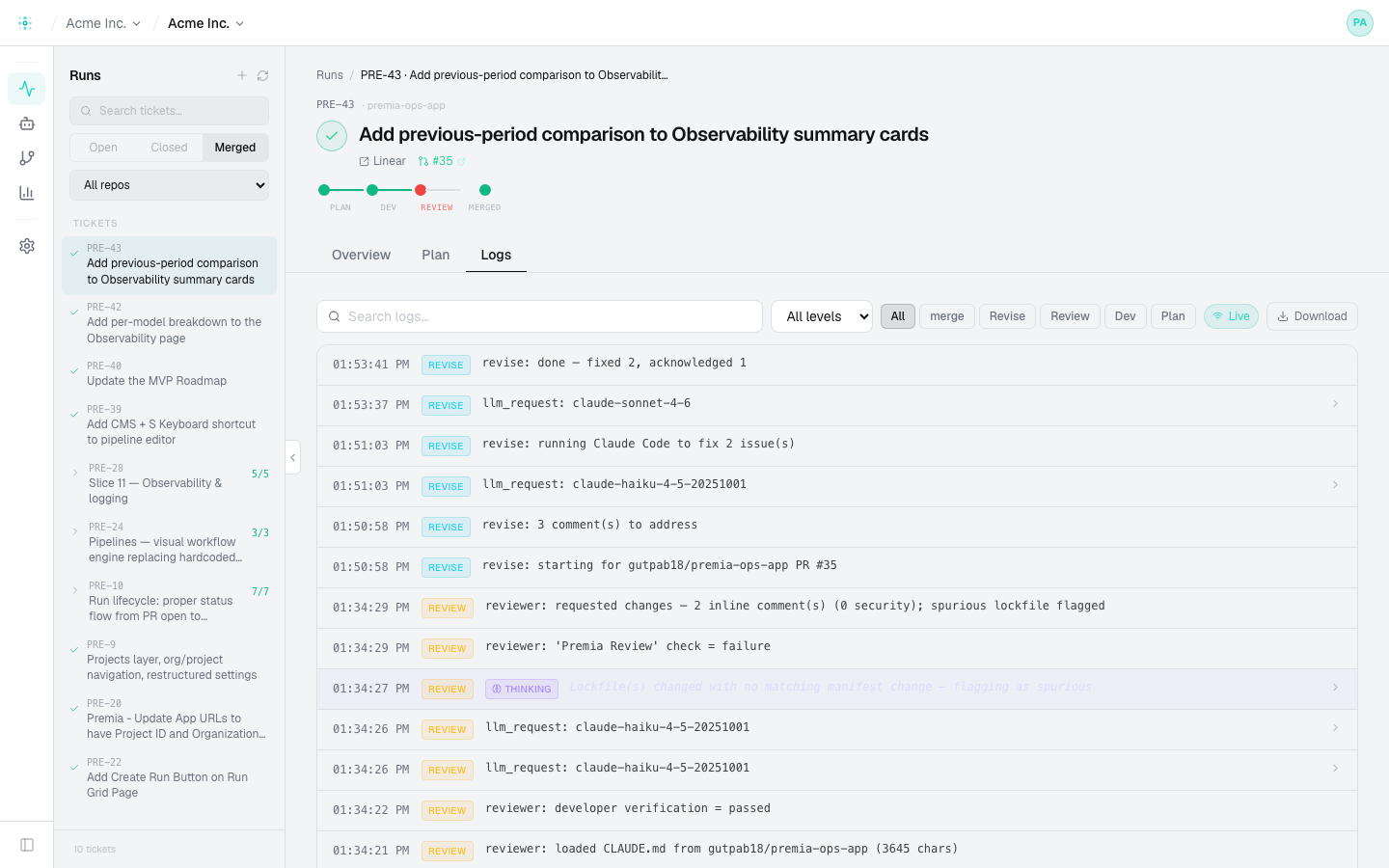
Task: Filter logs by merge chip
Action: (947, 316)
